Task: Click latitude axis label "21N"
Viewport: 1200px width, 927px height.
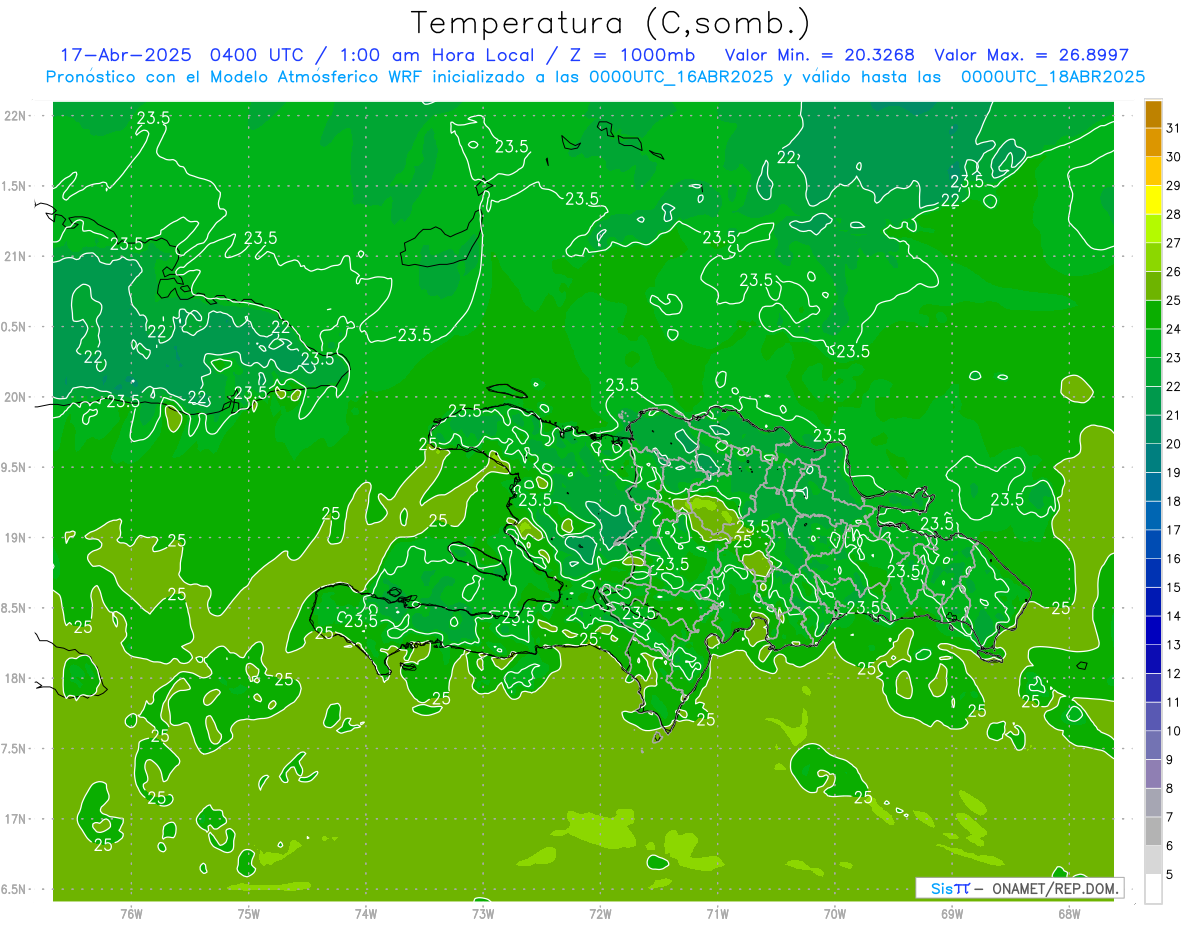Action: tap(14, 257)
